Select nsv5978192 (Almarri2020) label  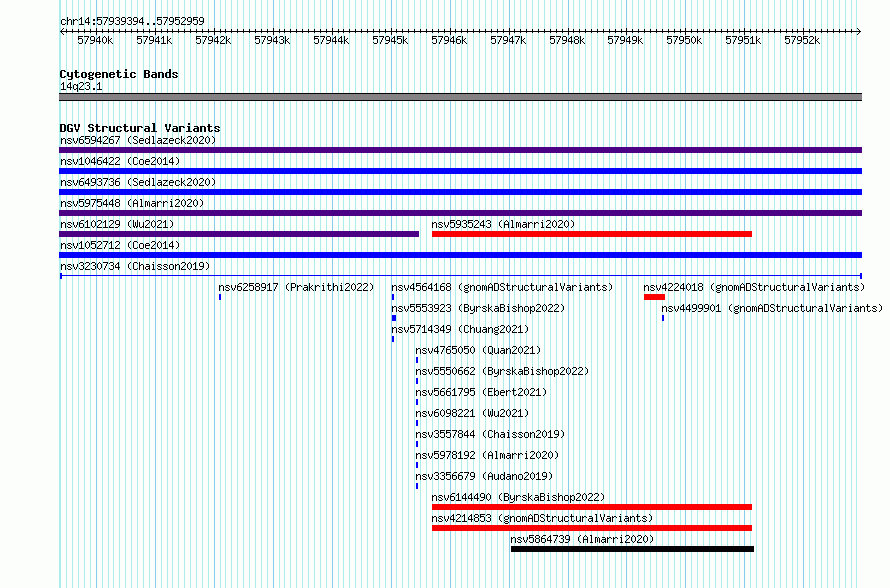coord(487,455)
